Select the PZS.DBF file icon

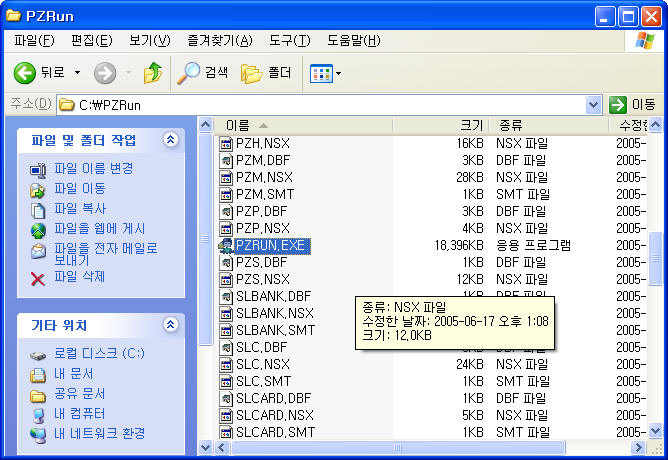point(226,263)
